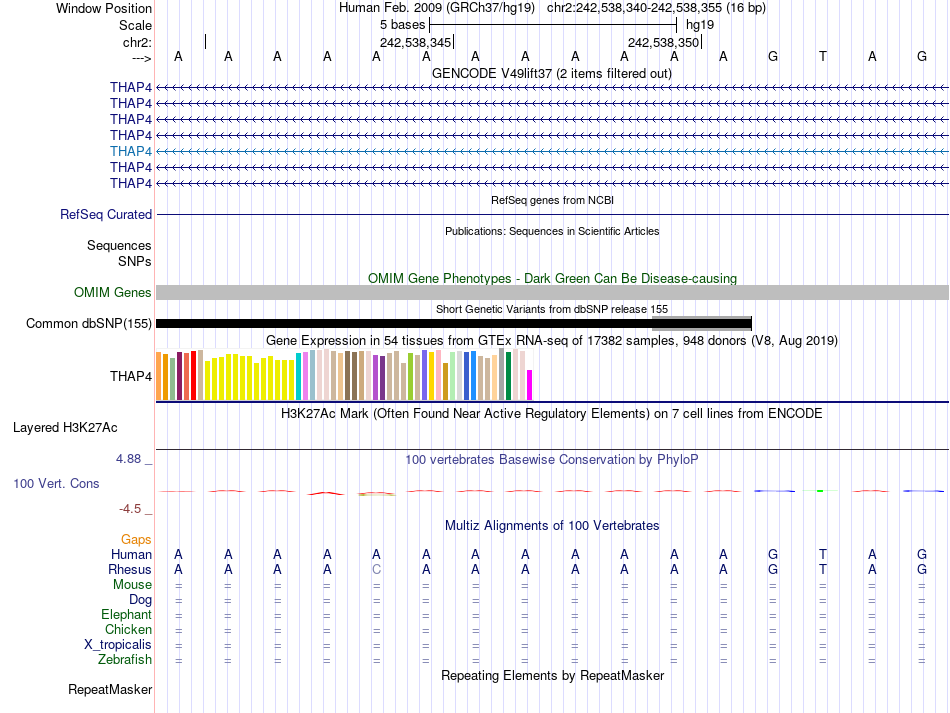Screen dimensions: 950x713
Task: Open the OMIM Genes track label
Action: pos(113,293)
